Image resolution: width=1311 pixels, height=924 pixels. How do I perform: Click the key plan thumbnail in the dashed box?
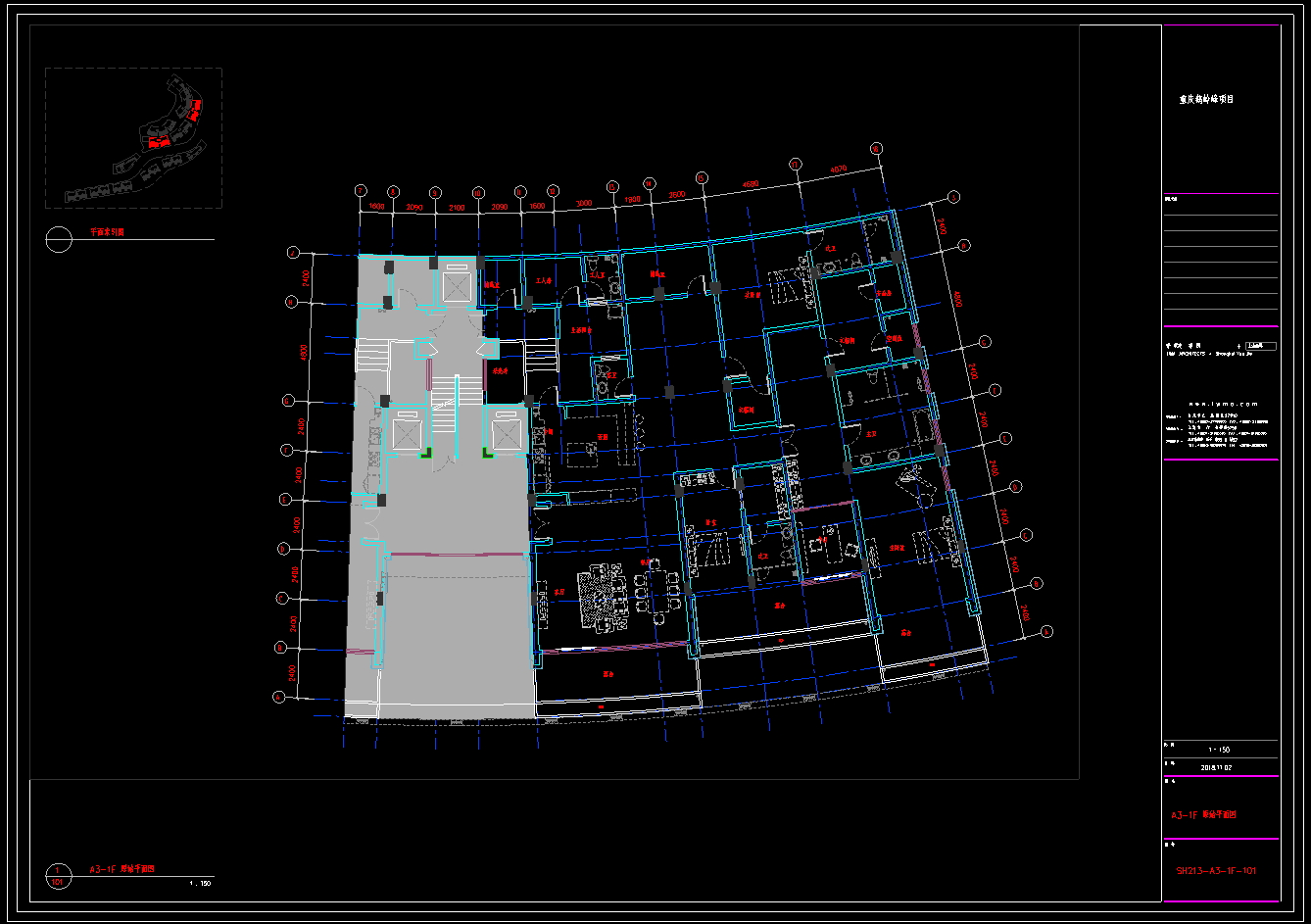(133, 137)
